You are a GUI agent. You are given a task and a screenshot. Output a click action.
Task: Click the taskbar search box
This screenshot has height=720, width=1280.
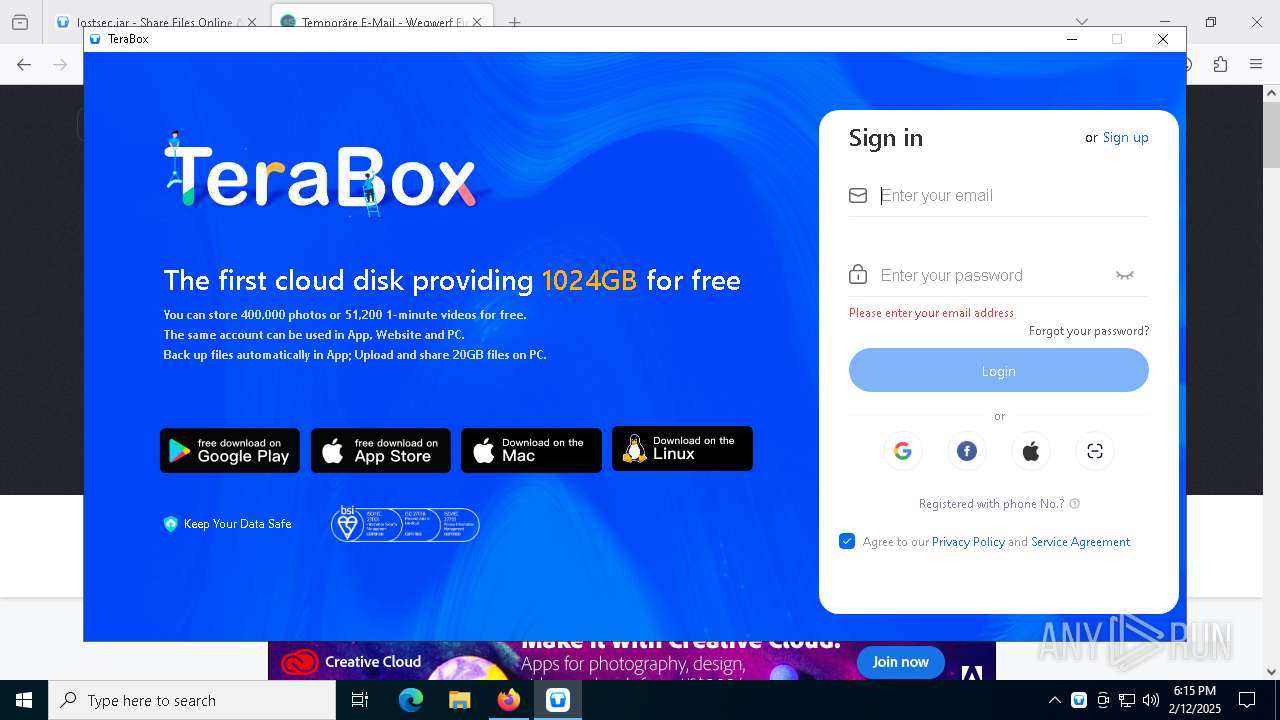point(192,700)
